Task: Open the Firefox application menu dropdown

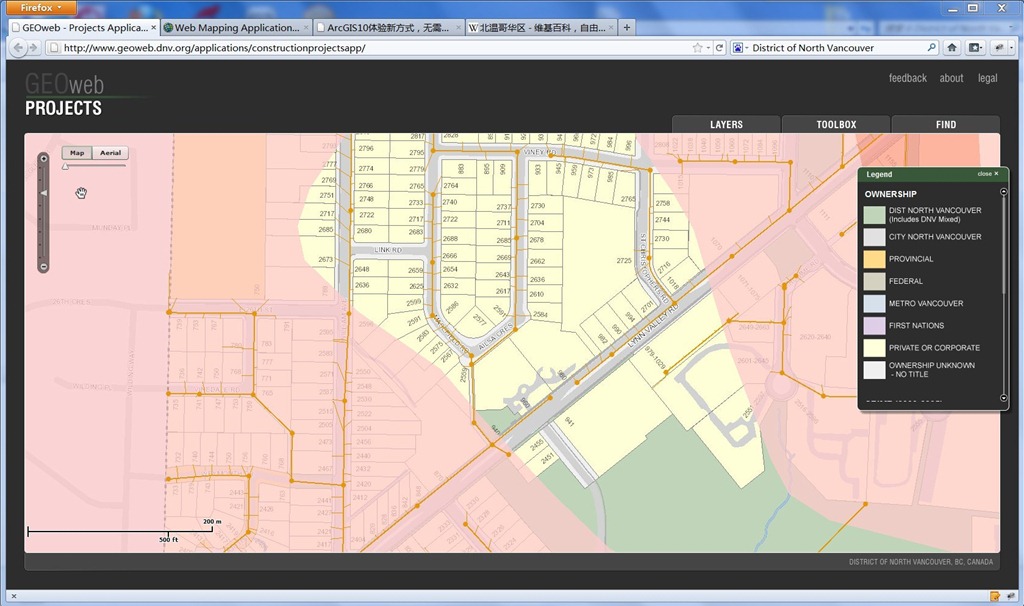Action: click(x=40, y=7)
